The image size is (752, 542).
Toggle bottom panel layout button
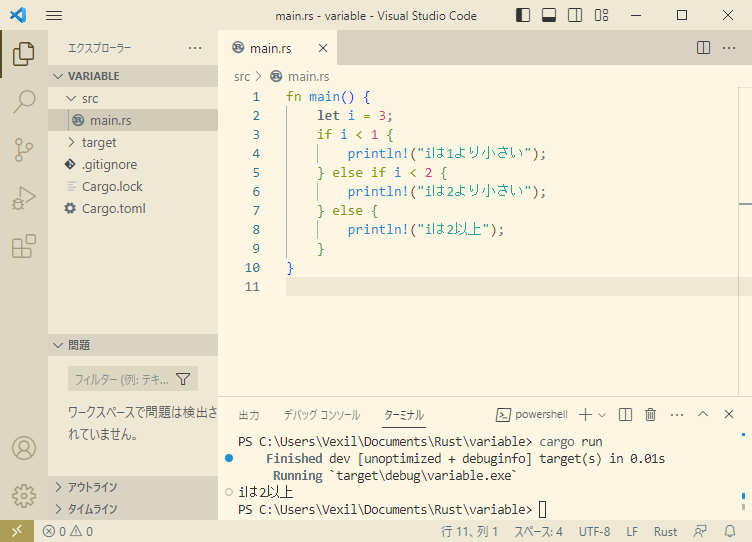(549, 15)
